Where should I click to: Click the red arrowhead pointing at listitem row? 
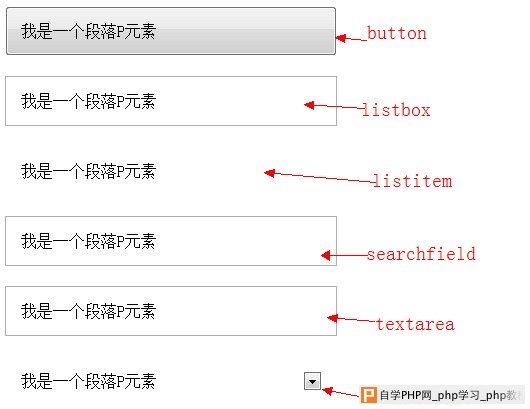coord(269,173)
